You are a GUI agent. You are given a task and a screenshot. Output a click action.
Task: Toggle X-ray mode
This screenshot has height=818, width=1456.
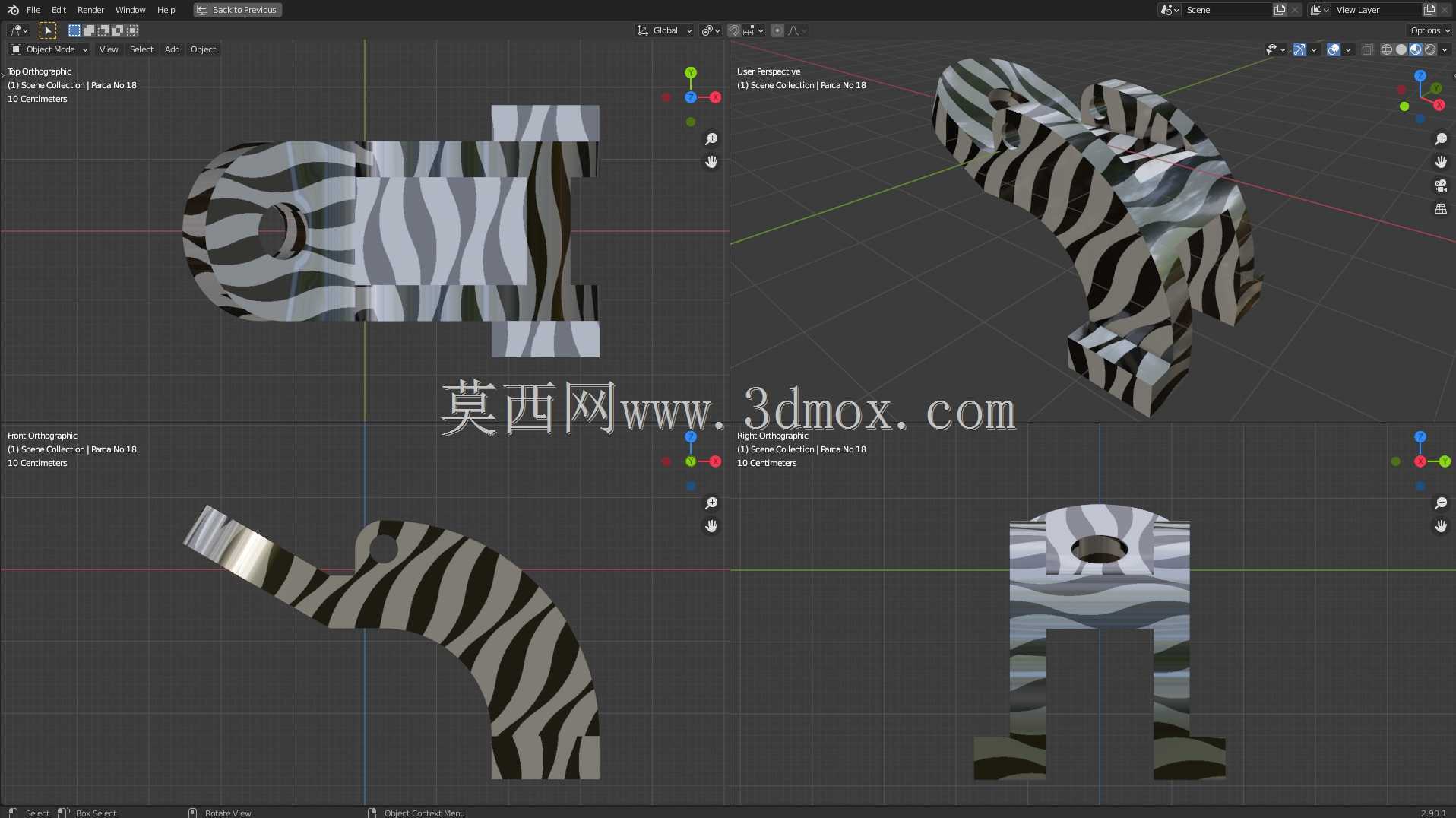point(1367,49)
